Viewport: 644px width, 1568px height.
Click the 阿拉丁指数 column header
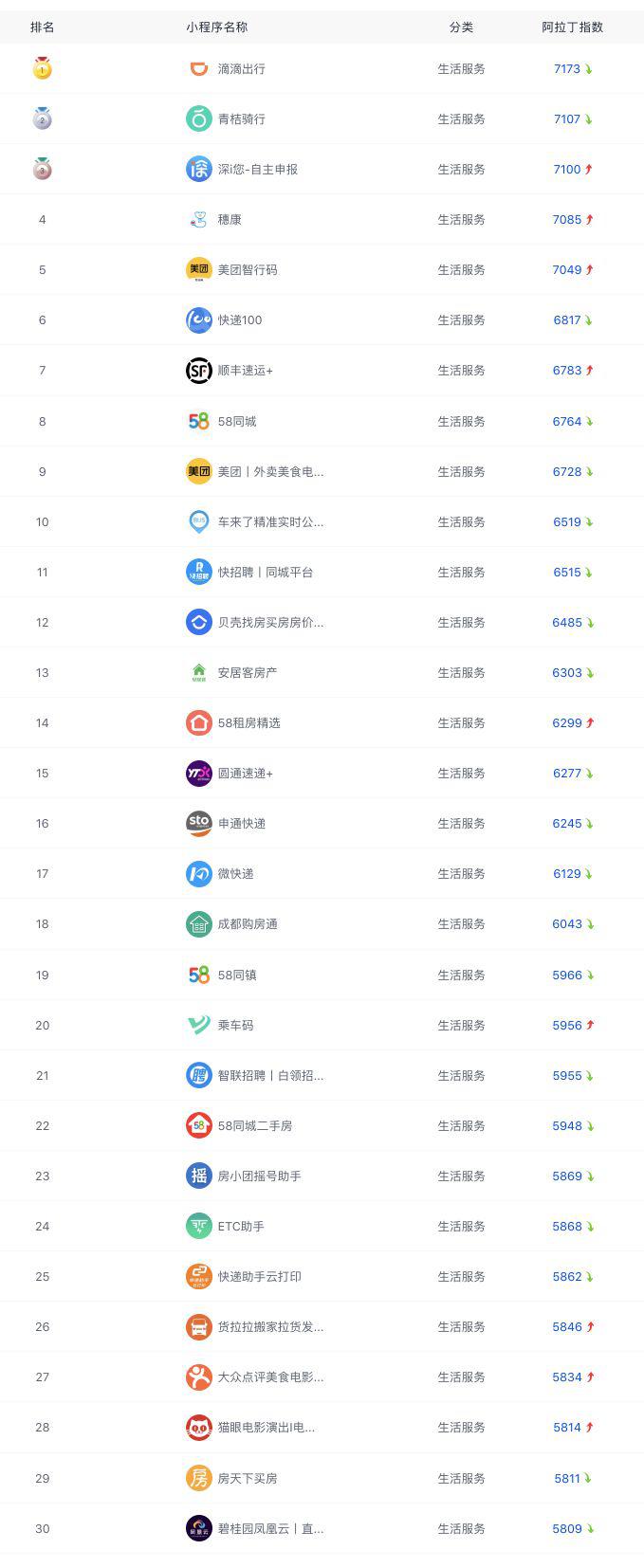coord(572,27)
